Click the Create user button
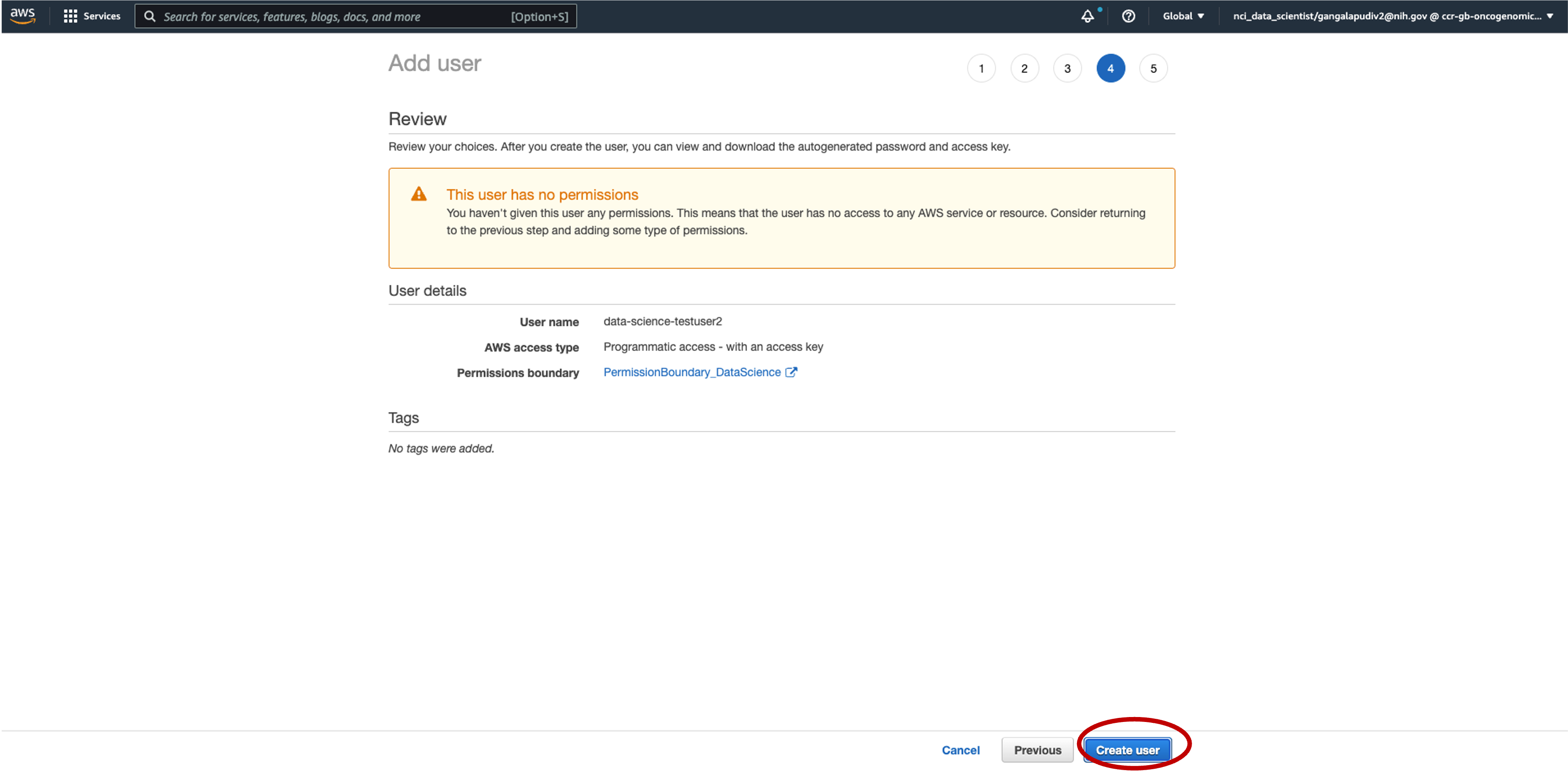Image resolution: width=1568 pixels, height=771 pixels. (x=1127, y=750)
